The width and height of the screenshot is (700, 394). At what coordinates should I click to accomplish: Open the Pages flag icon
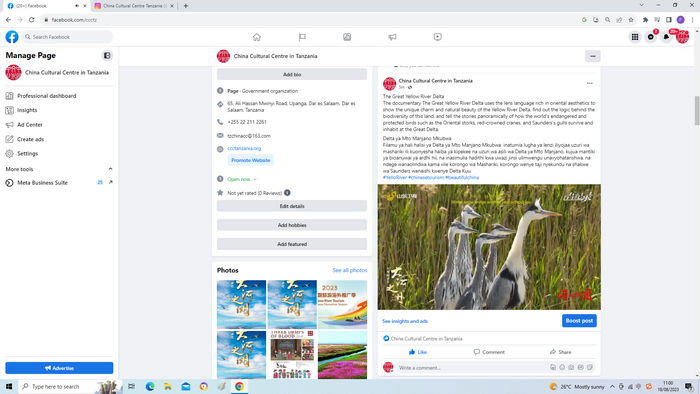(x=302, y=37)
